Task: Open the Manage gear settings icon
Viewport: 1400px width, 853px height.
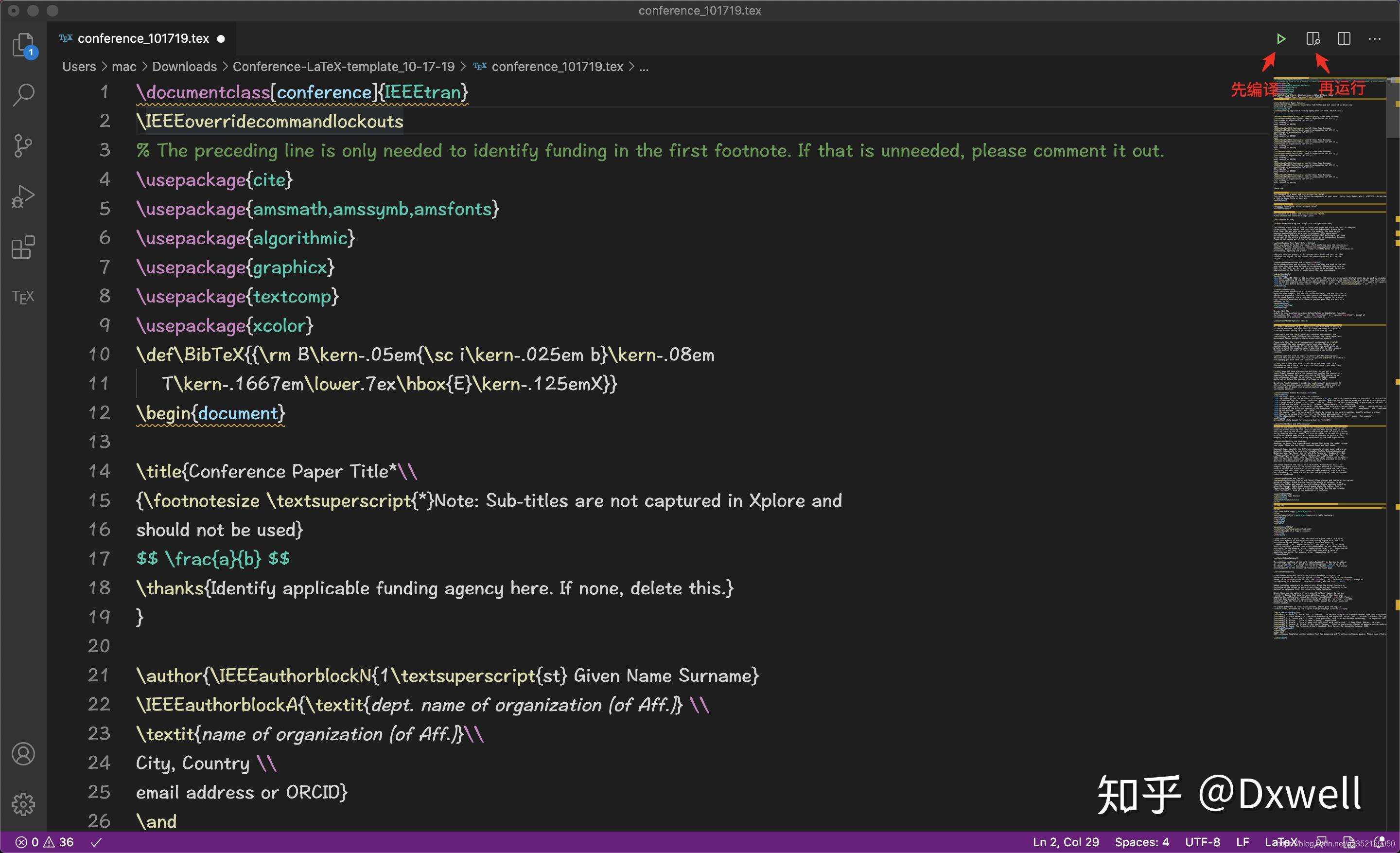Action: [x=23, y=804]
